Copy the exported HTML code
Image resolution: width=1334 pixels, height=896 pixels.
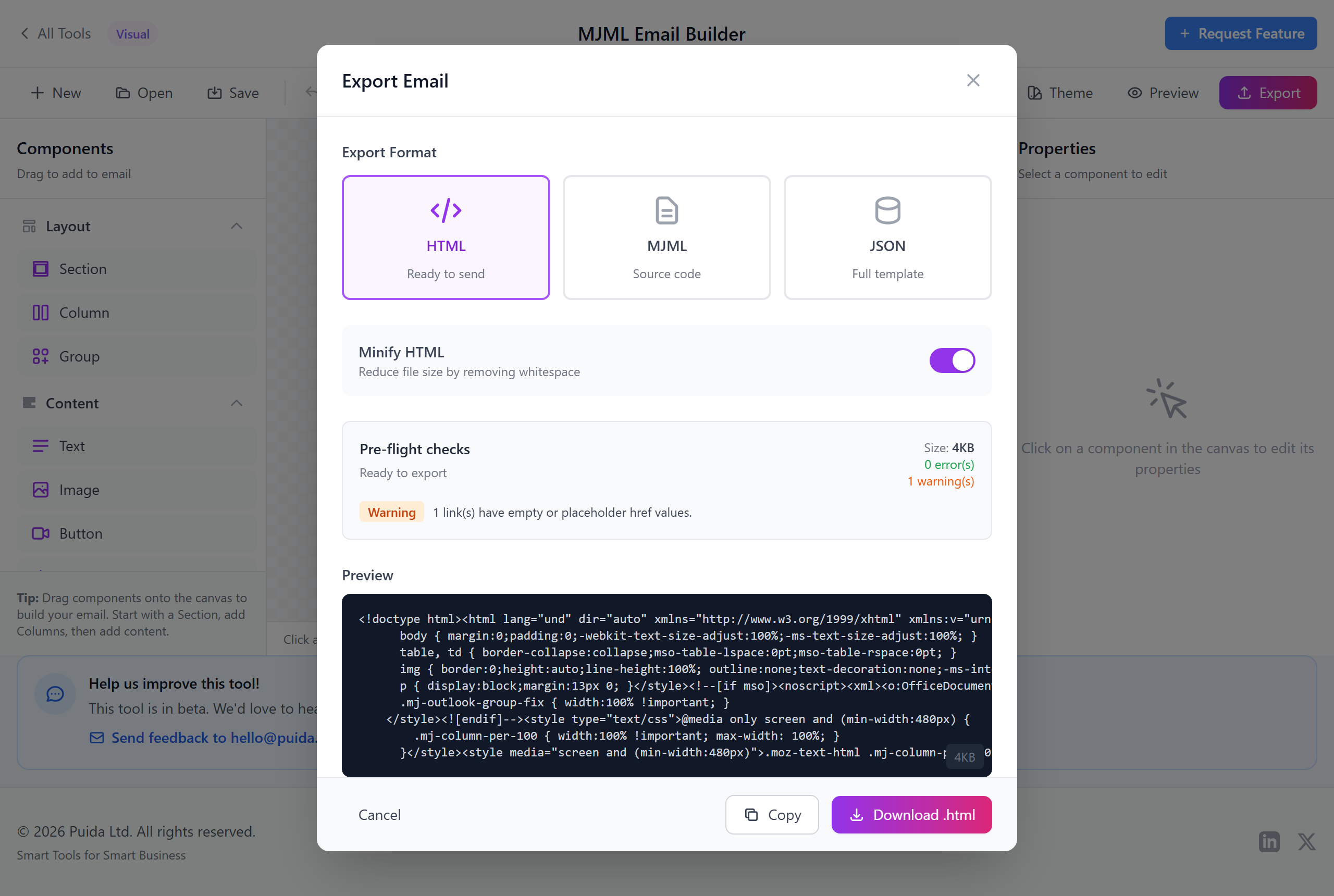[772, 814]
